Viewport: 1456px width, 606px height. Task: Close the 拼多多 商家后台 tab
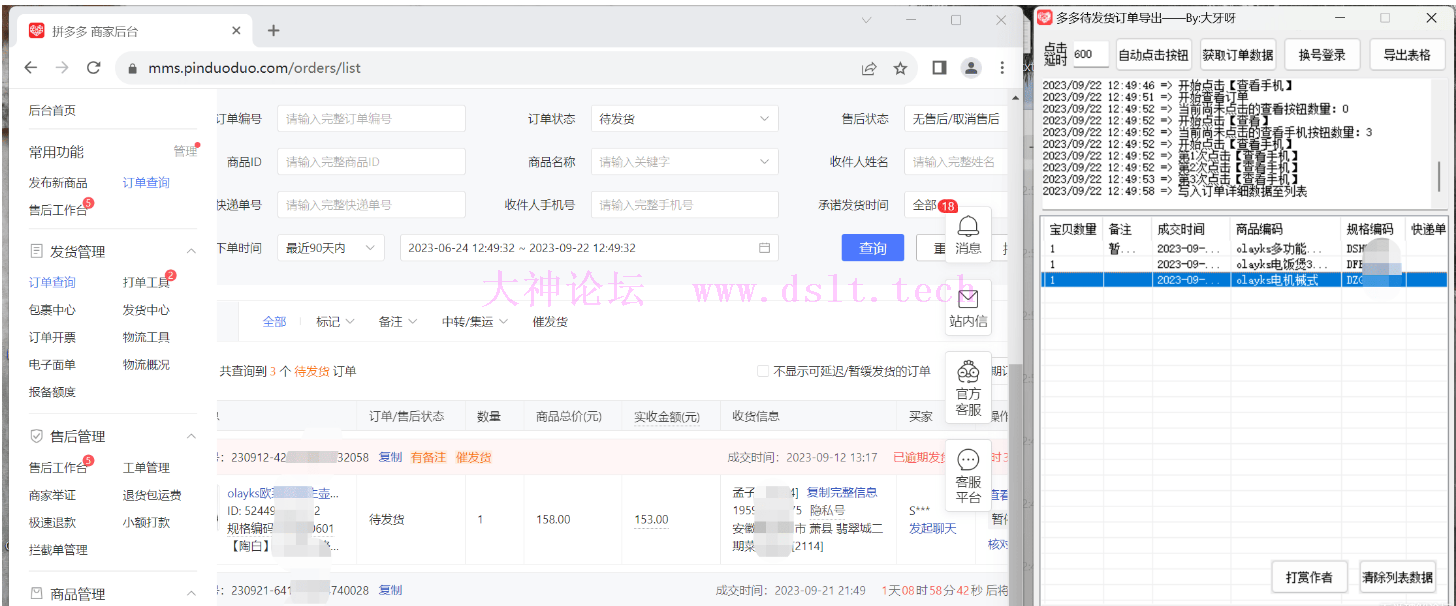tap(236, 30)
